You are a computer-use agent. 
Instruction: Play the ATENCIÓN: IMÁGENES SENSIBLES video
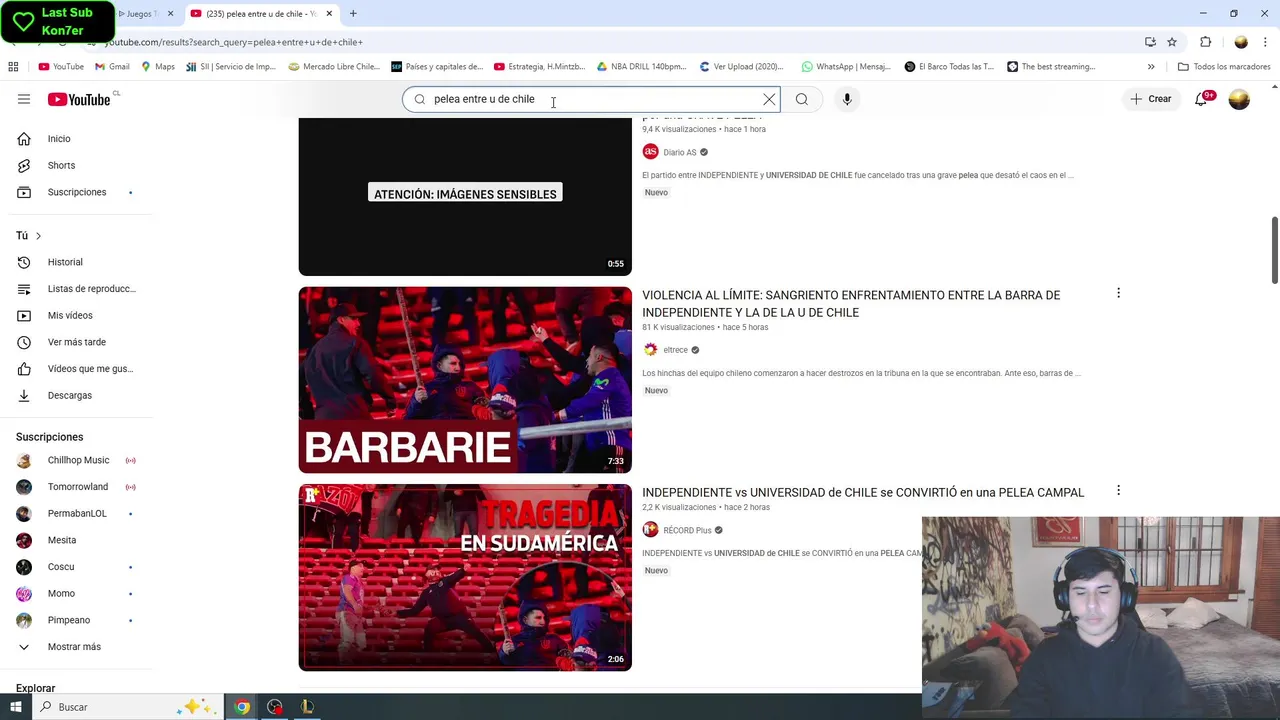point(465,197)
